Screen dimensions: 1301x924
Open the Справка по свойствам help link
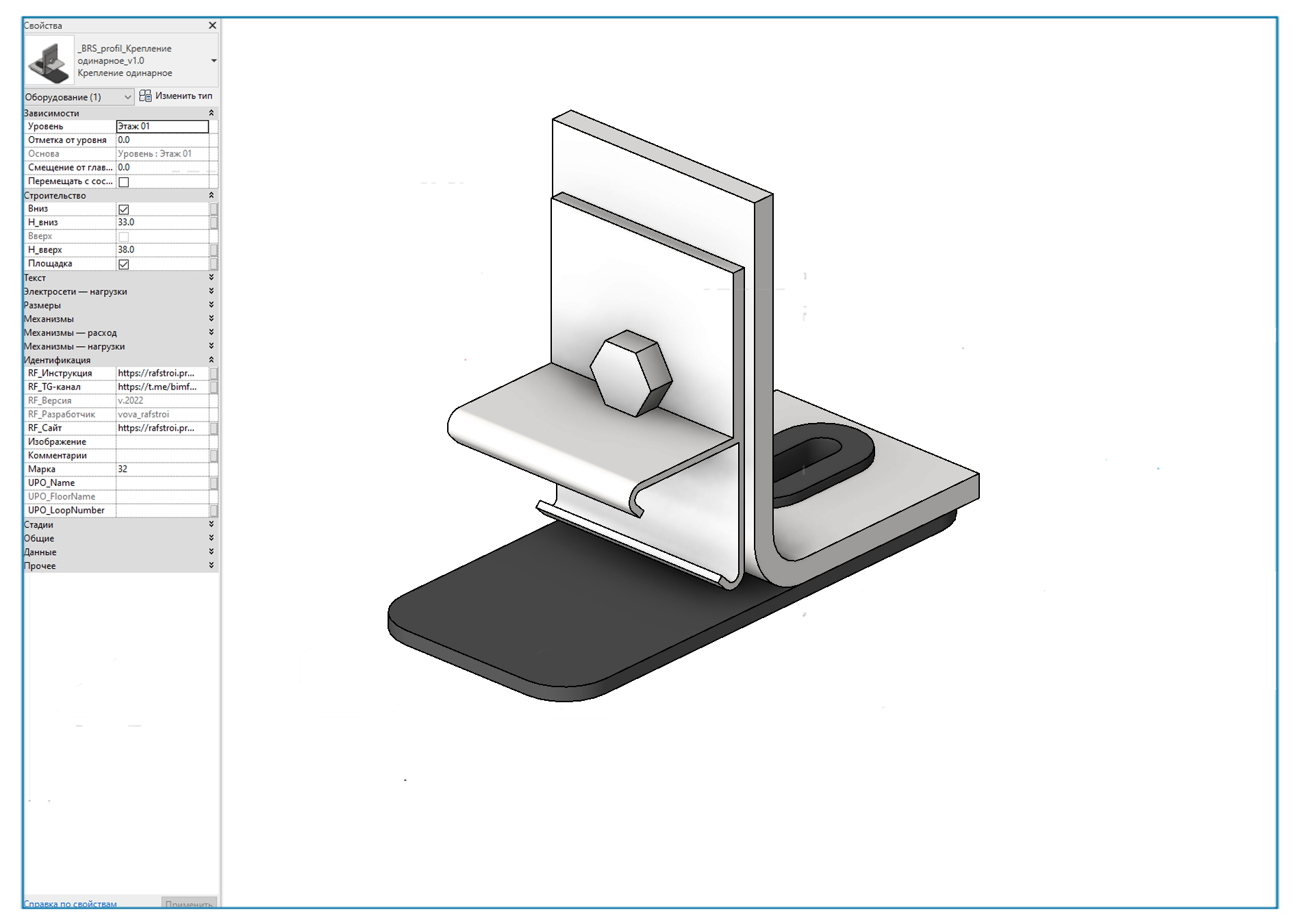click(x=71, y=904)
